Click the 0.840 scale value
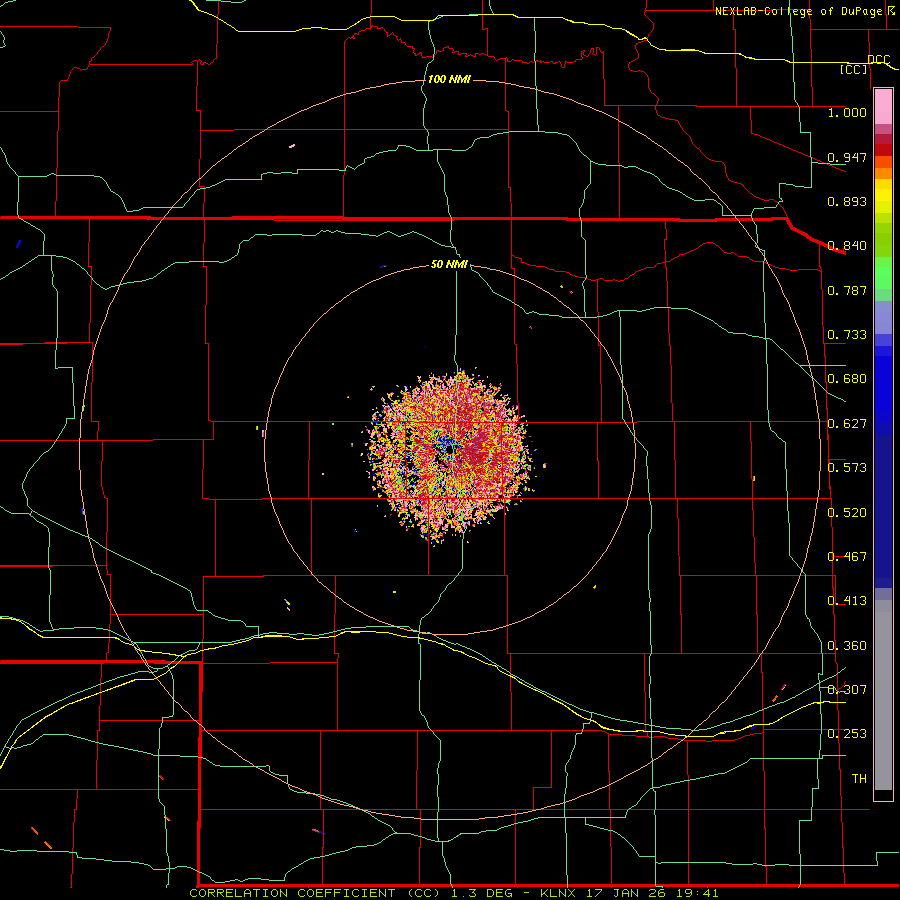 [x=847, y=246]
